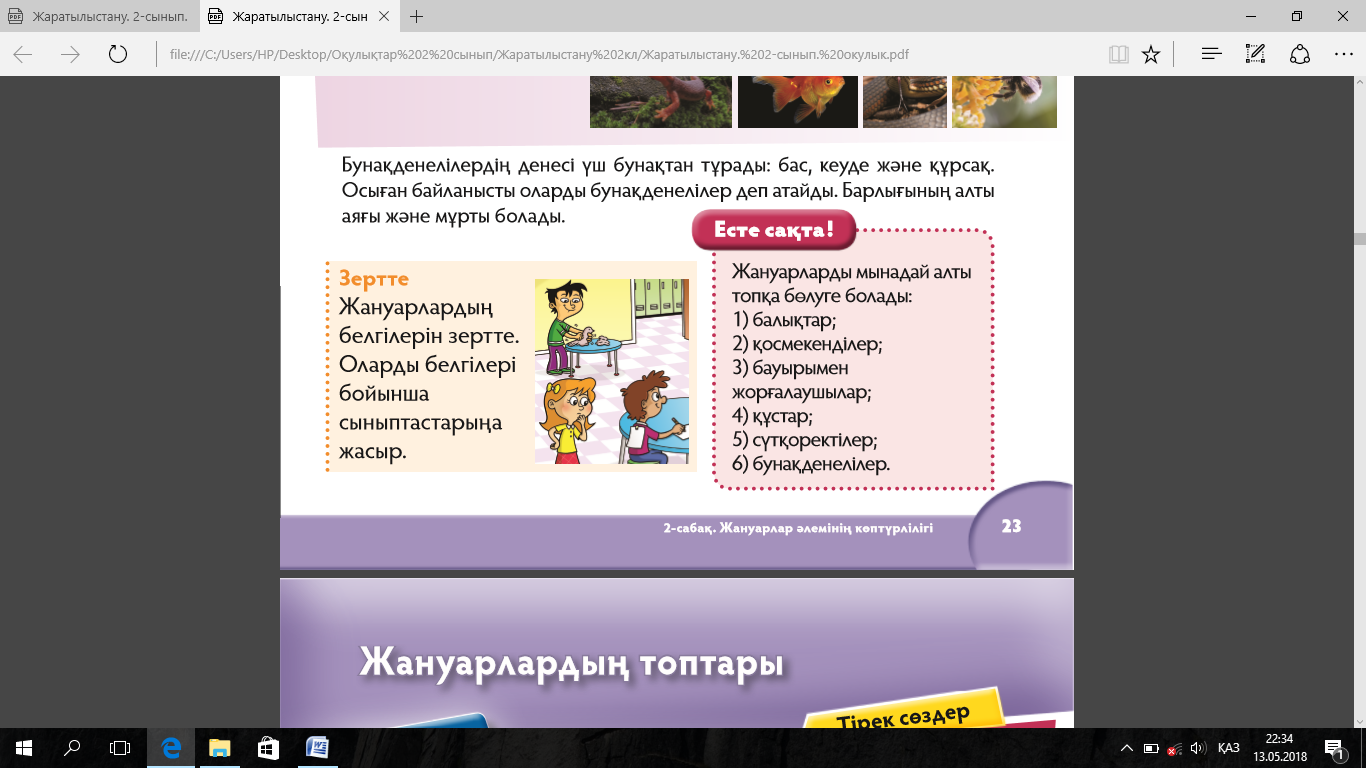Click the bee on flower photo

(x=1004, y=103)
